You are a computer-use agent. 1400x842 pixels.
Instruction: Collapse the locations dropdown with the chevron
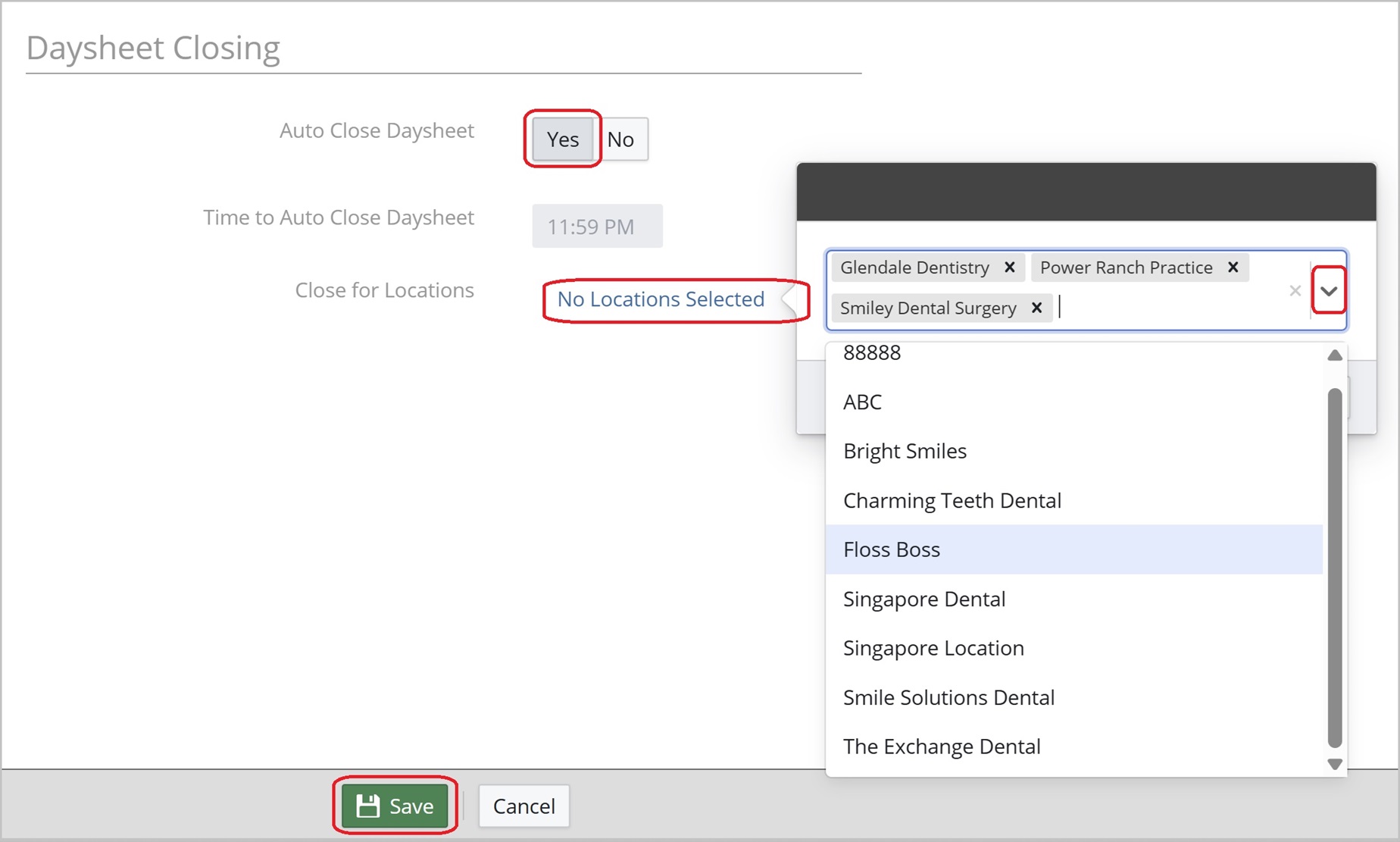point(1328,291)
